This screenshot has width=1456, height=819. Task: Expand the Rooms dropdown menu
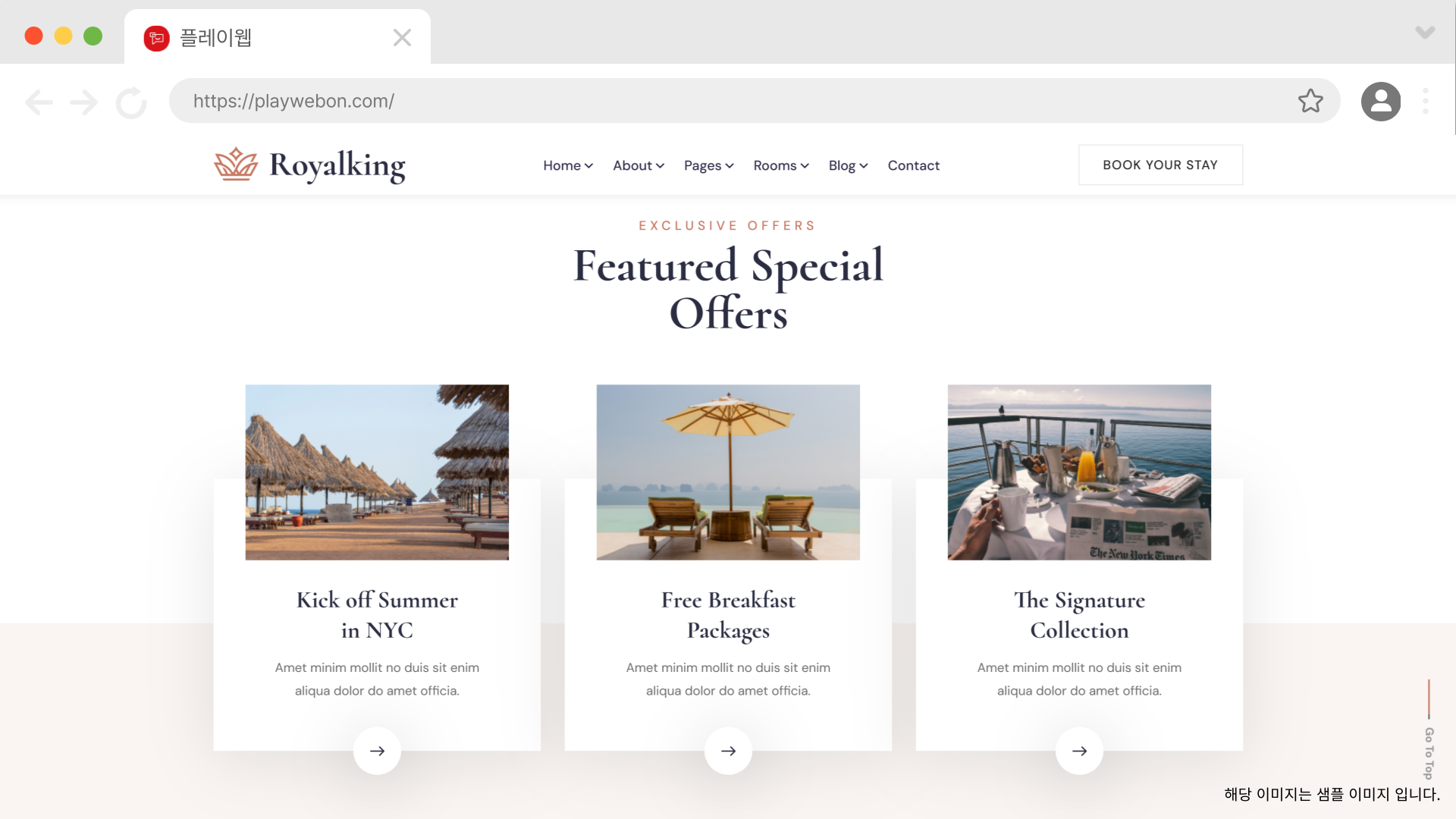pyautogui.click(x=781, y=165)
